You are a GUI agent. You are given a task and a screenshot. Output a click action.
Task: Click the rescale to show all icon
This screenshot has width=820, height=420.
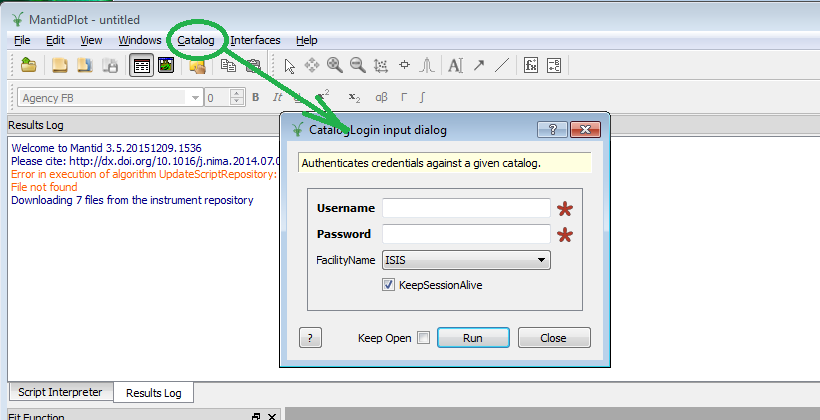click(x=381, y=65)
